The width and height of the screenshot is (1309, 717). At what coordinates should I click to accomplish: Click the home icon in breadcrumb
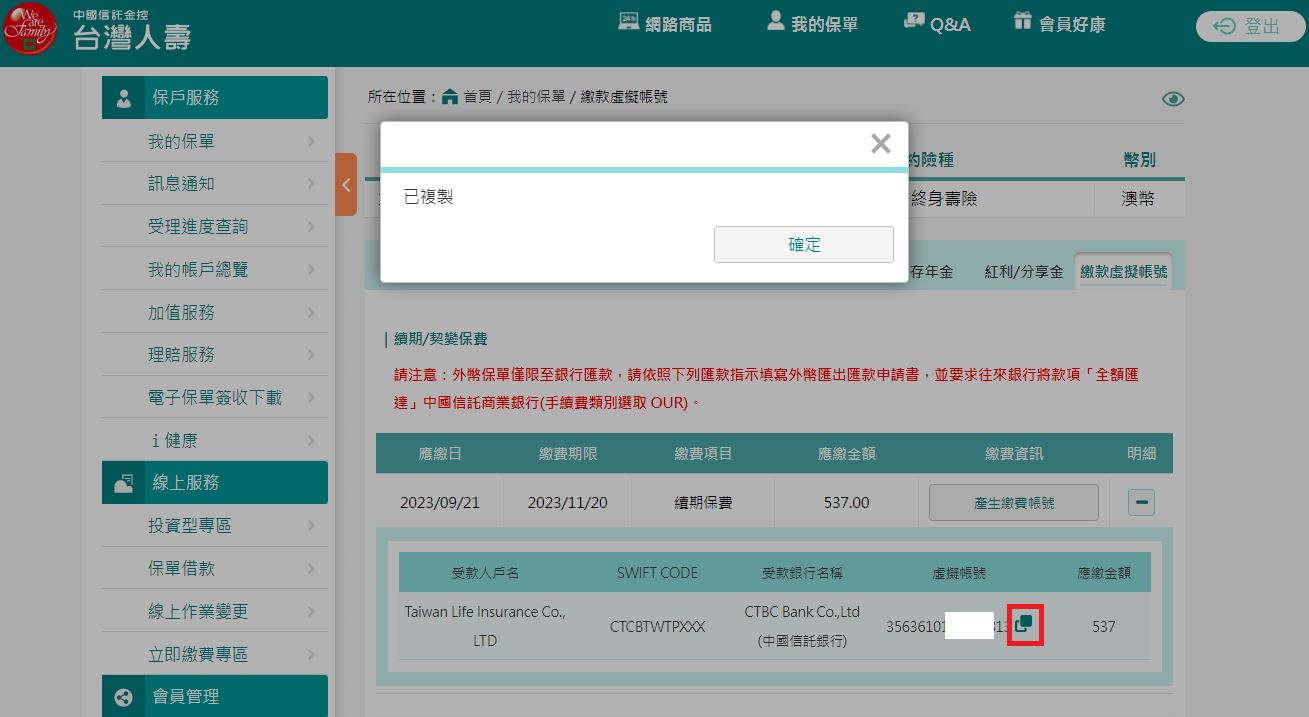(x=450, y=97)
